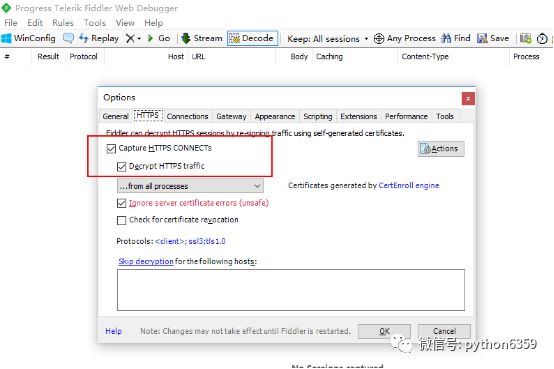
Task: Open the Help link in Options
Action: pyautogui.click(x=113, y=331)
